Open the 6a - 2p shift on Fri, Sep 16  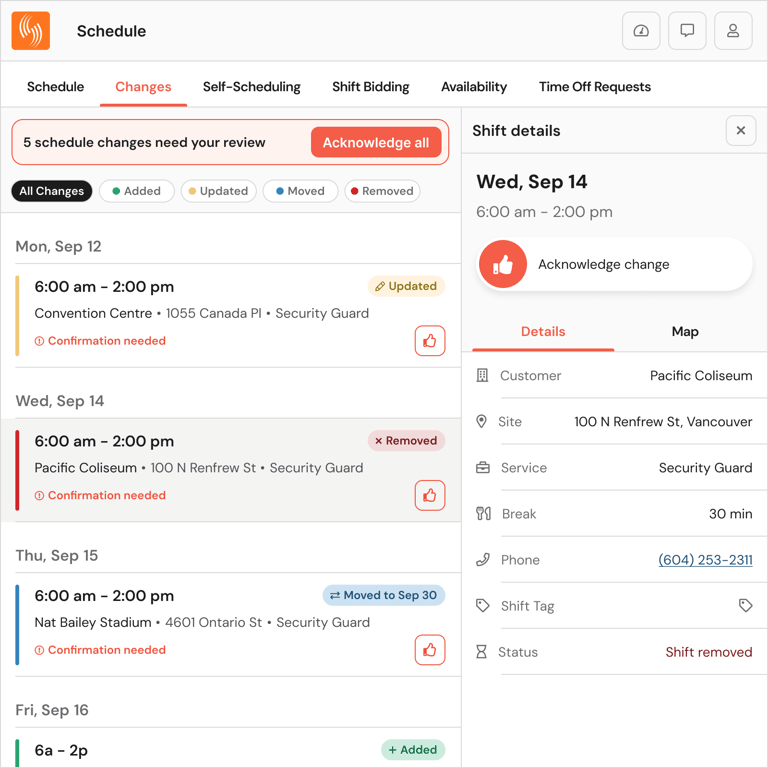pyautogui.click(x=230, y=748)
